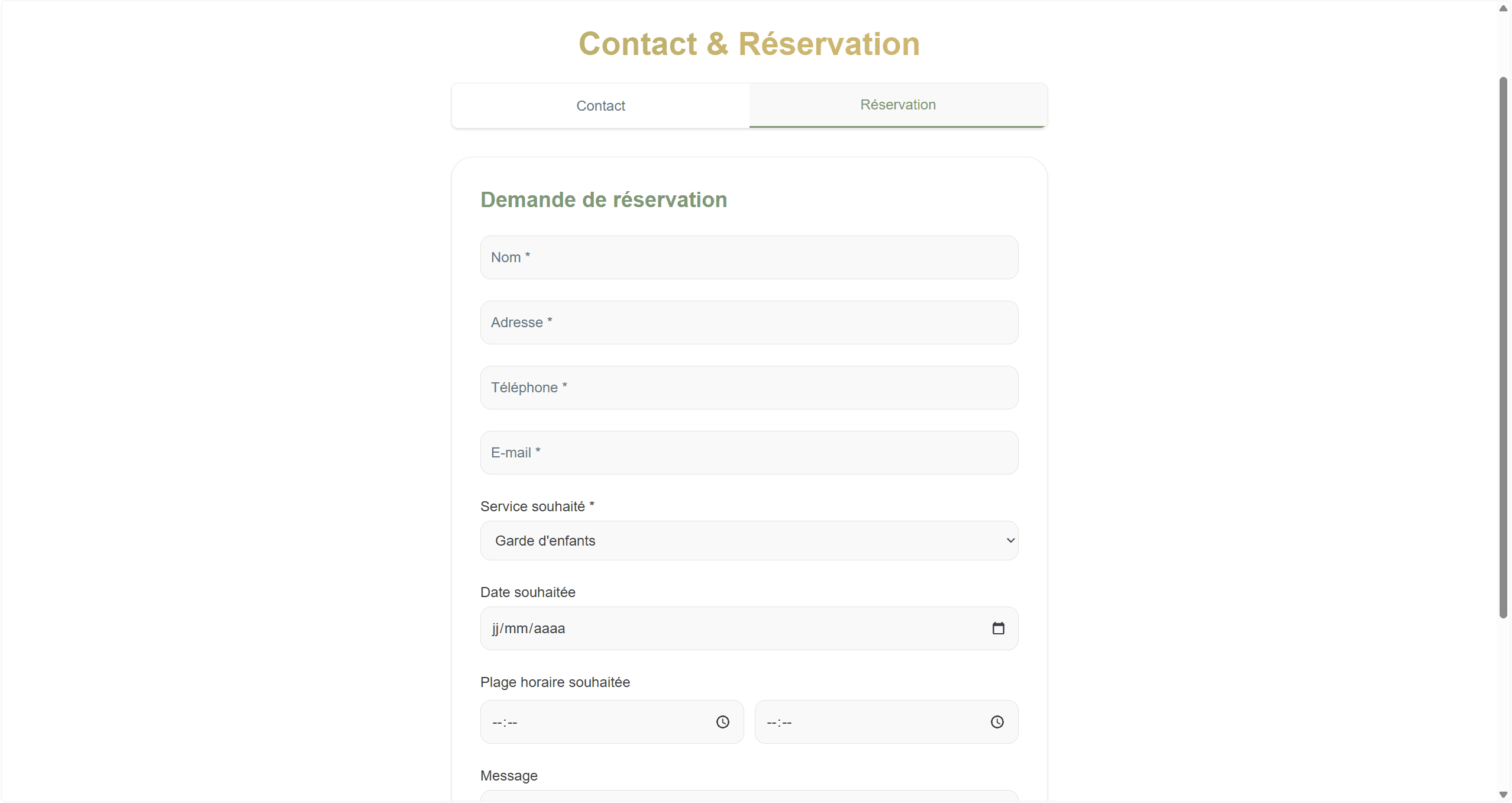Focus the Téléphone input field

[x=748, y=388]
